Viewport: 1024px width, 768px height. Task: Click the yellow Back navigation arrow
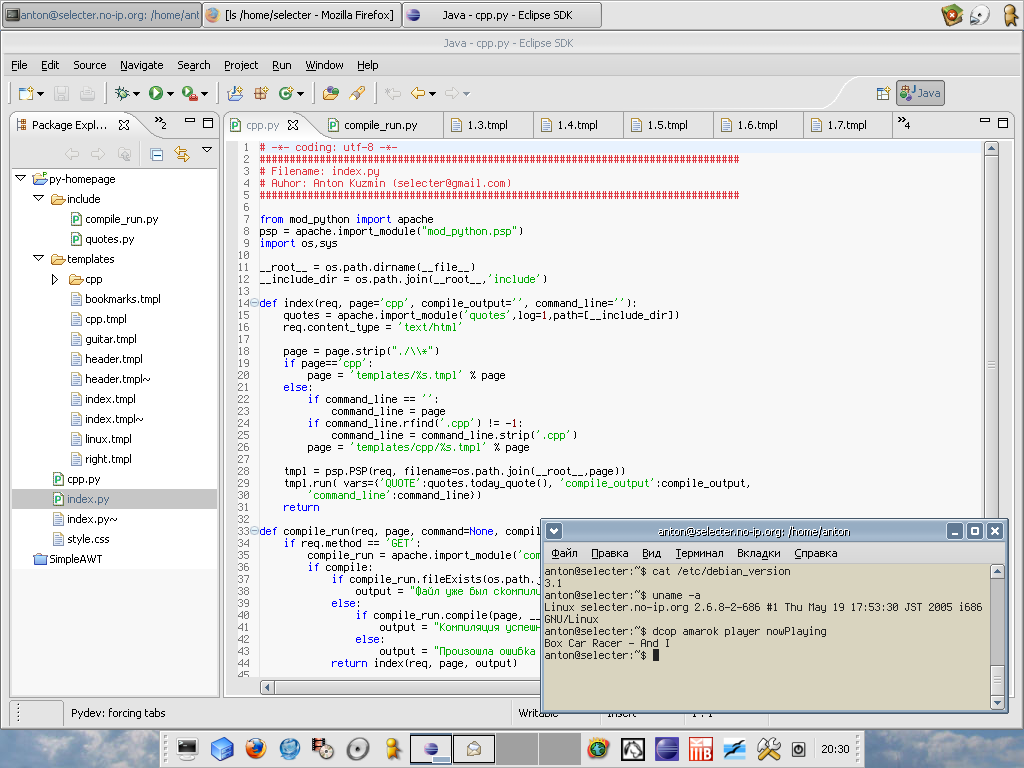click(x=418, y=93)
